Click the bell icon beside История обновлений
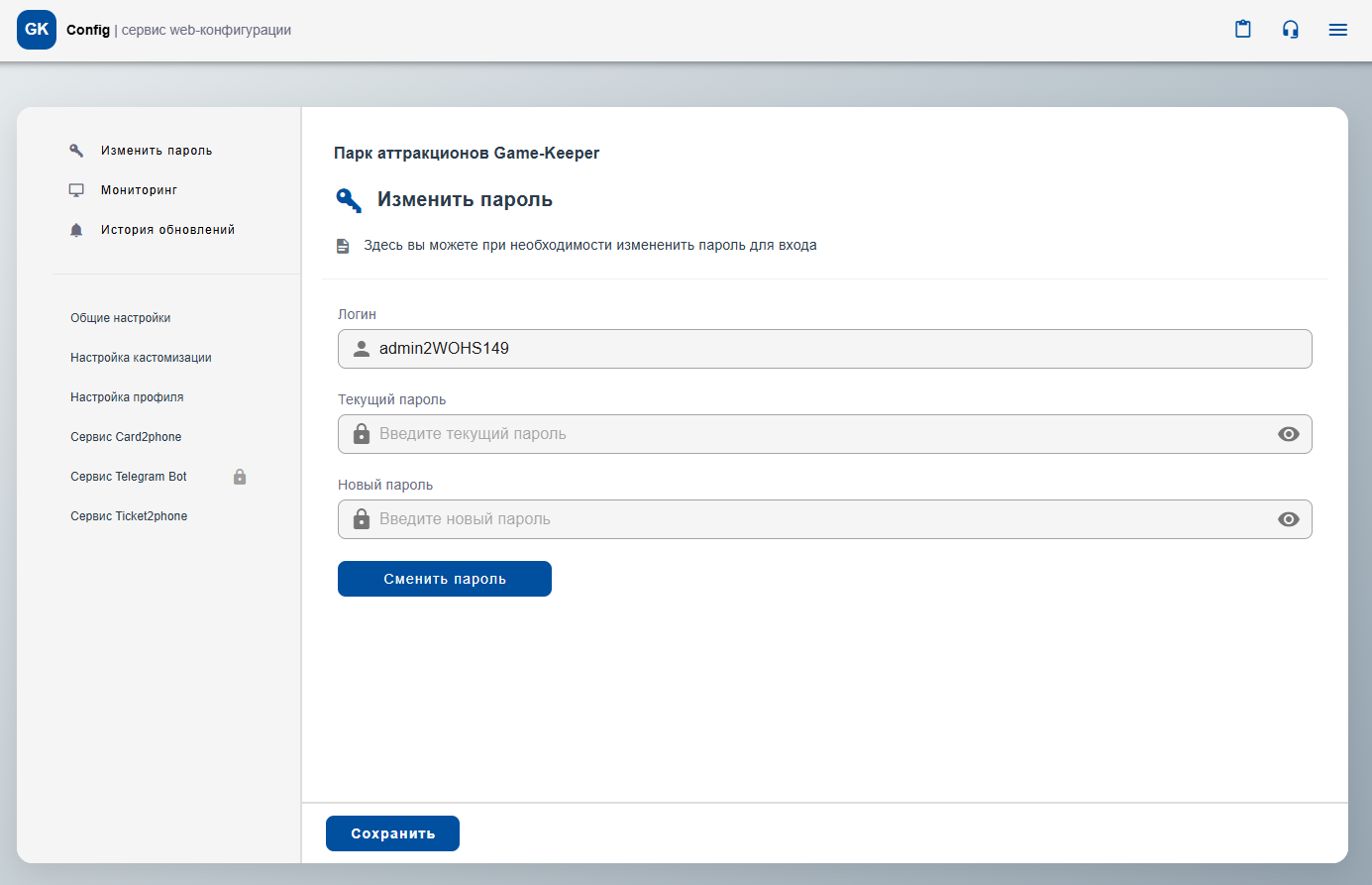 coord(76,230)
